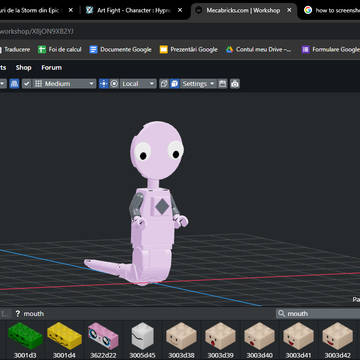The height and width of the screenshot is (360, 360).
Task: Click the magnifier icon in search box
Action: click(x=282, y=314)
